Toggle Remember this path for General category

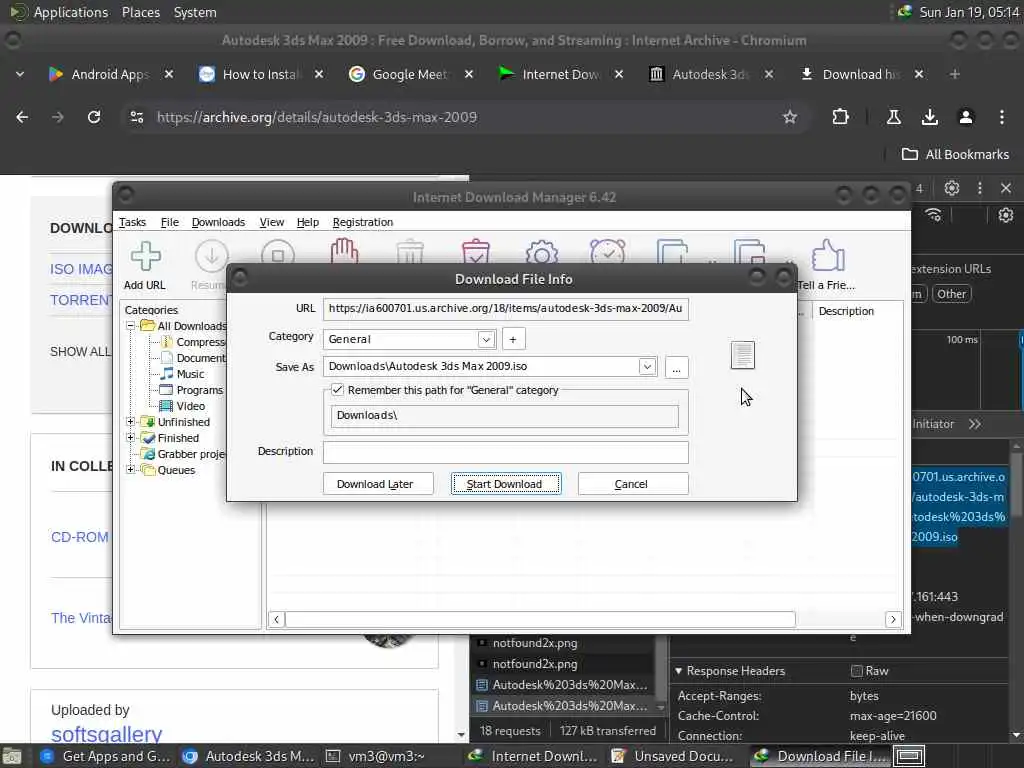[x=337, y=390]
